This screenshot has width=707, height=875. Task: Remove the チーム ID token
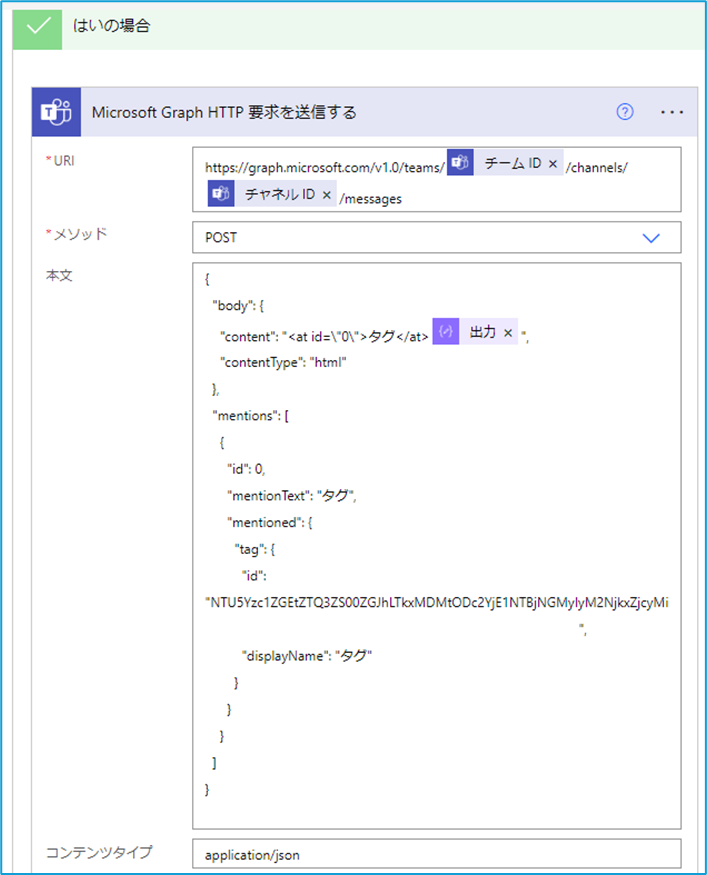click(x=552, y=164)
